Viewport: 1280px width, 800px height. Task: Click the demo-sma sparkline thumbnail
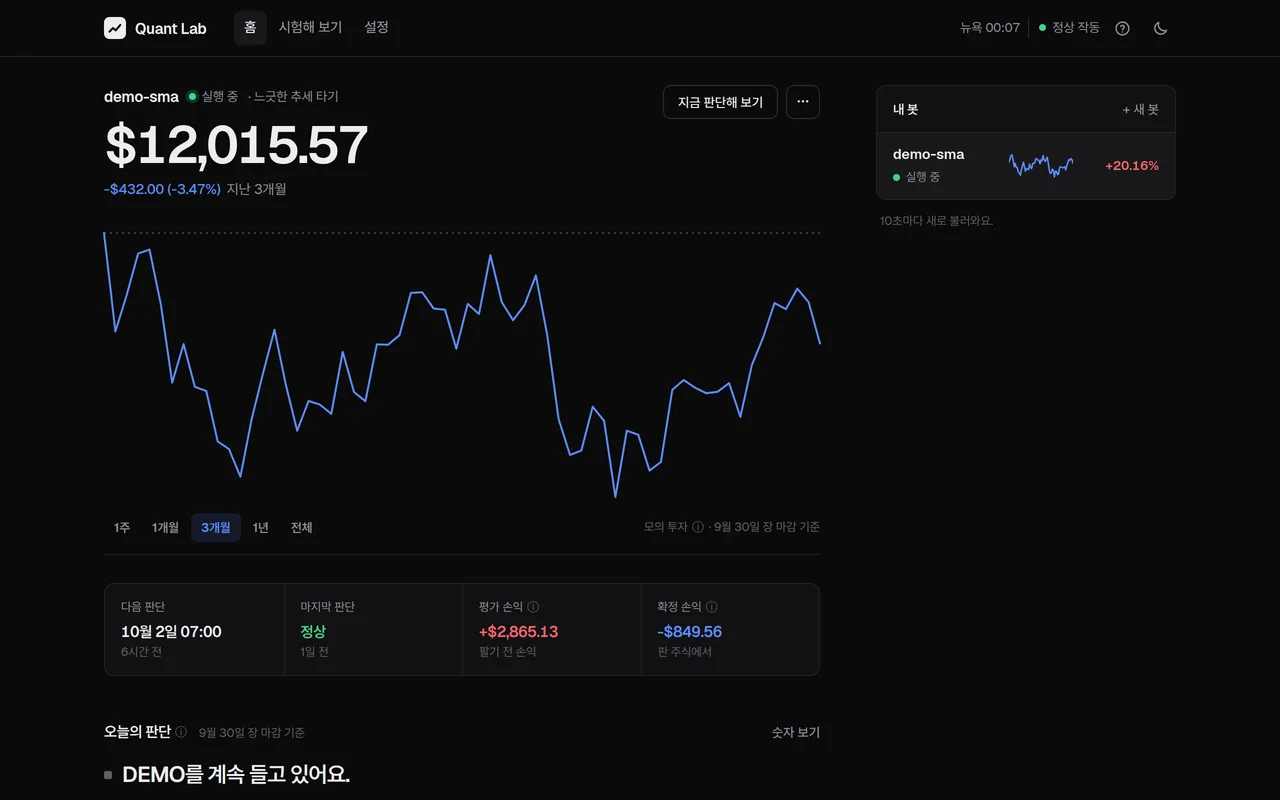[x=1041, y=166]
